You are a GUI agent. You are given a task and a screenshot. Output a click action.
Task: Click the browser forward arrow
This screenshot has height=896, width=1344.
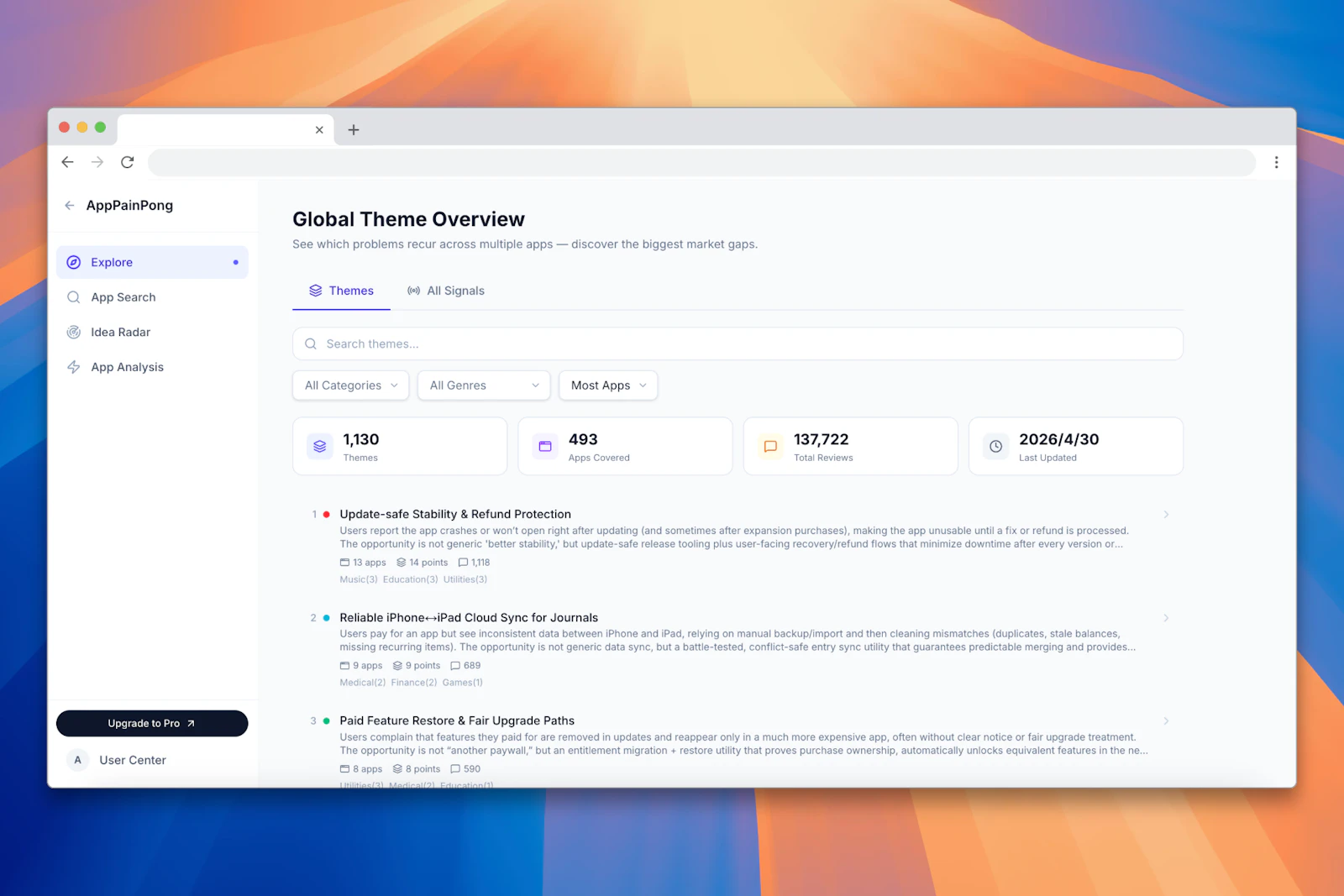click(97, 162)
